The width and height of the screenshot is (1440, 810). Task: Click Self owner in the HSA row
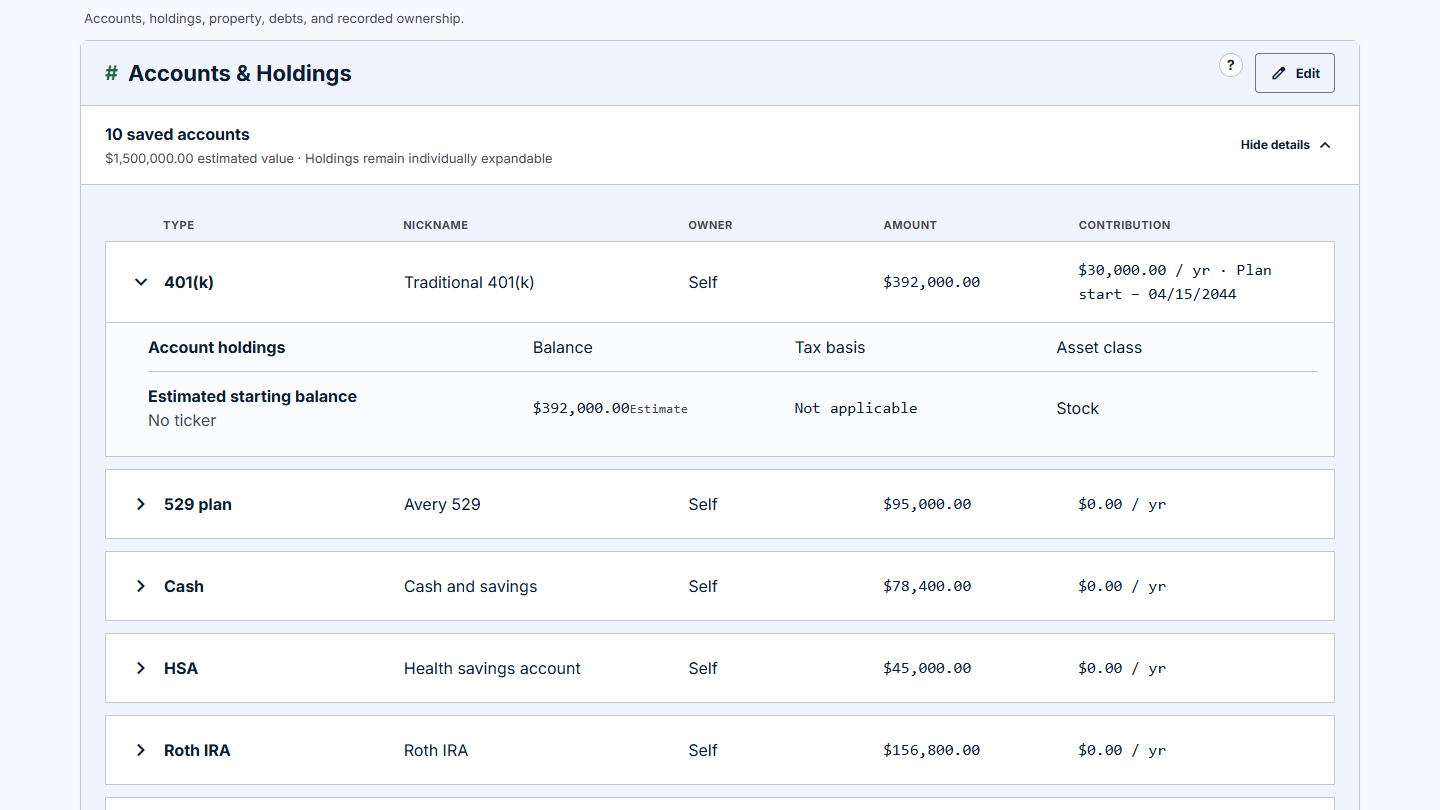[703, 668]
